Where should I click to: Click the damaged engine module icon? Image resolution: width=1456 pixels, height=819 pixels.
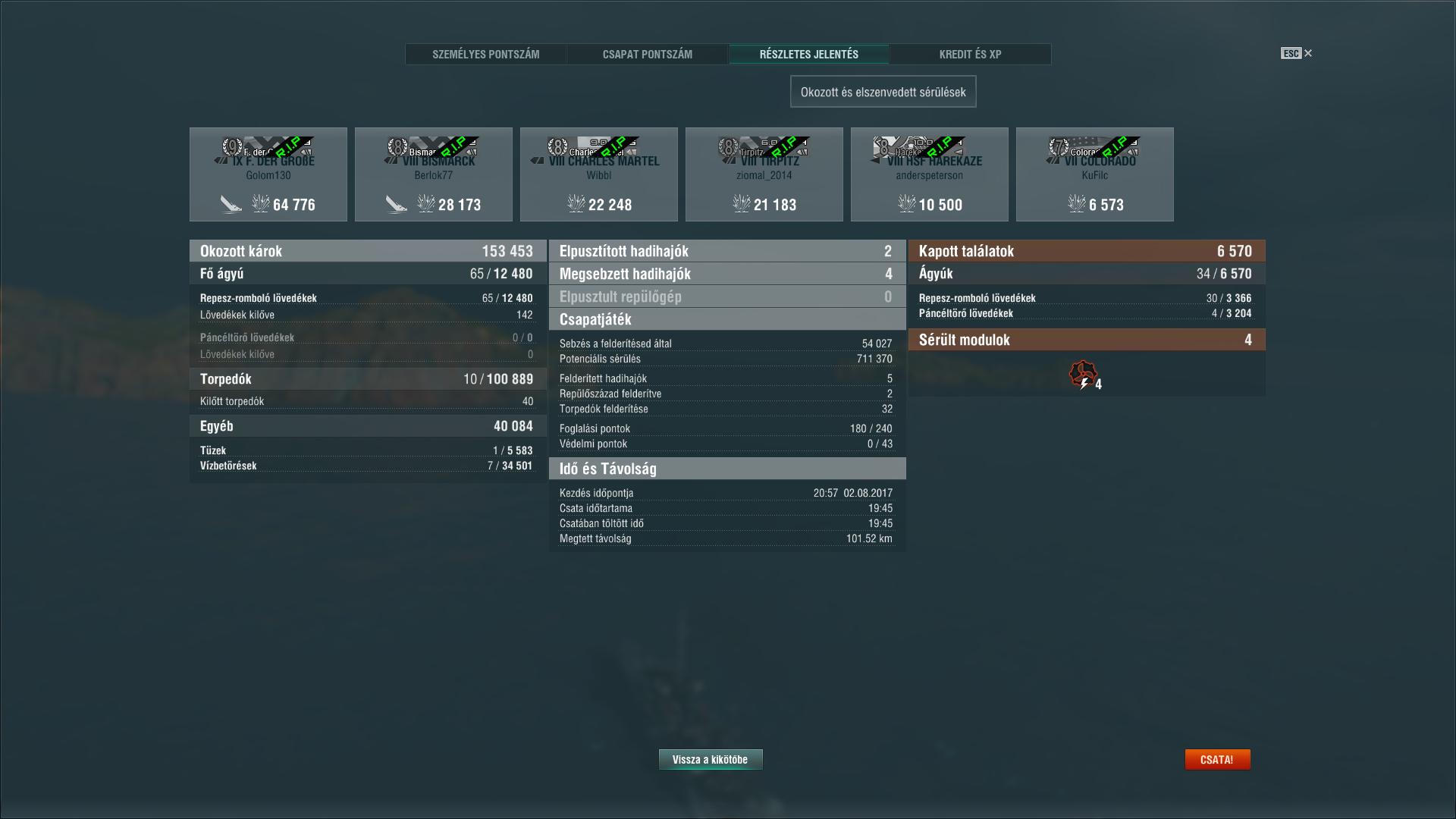[1083, 374]
